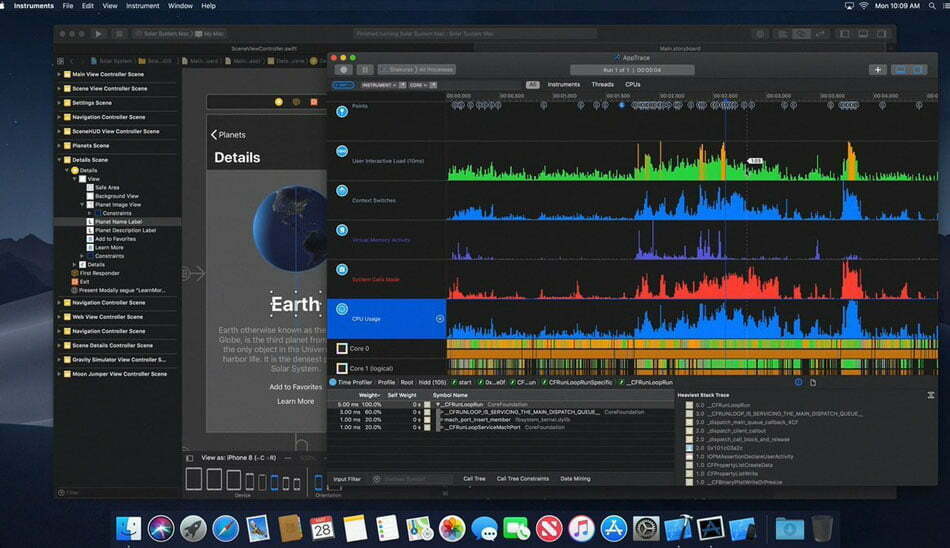Expand the Planets Scene item
The height and width of the screenshot is (548, 950).
[x=59, y=145]
